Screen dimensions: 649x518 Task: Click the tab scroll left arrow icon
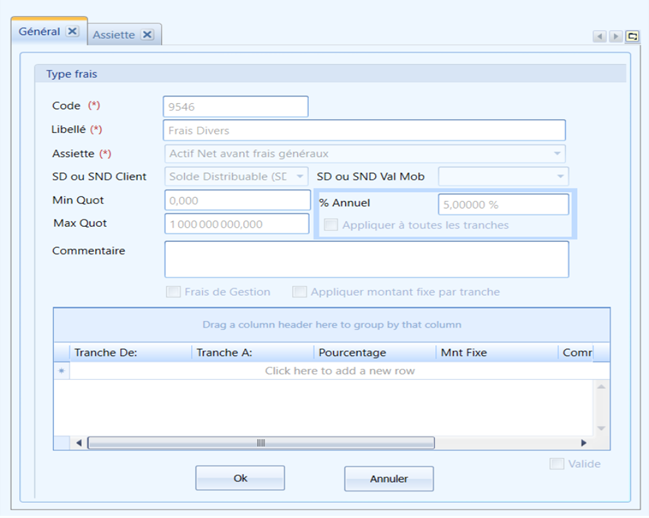click(599, 37)
